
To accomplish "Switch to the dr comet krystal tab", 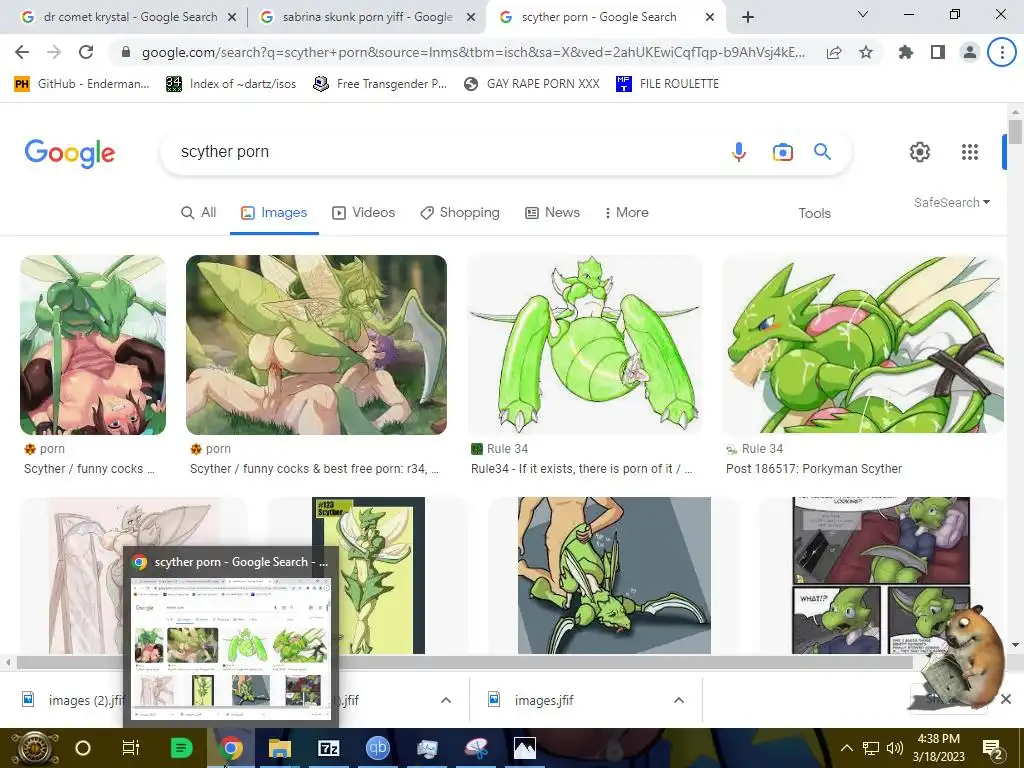I will [x=130, y=17].
